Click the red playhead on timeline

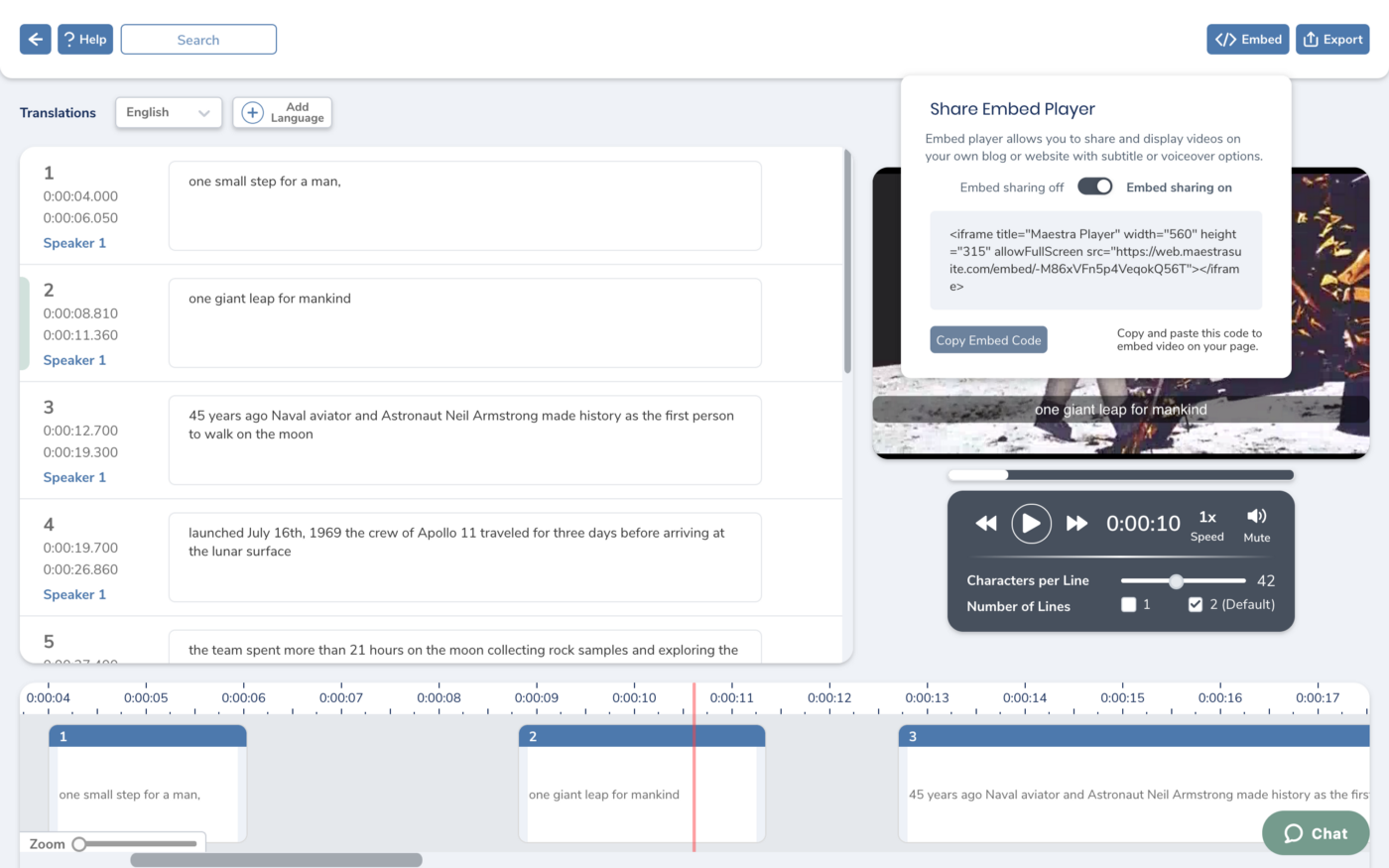coord(694,766)
